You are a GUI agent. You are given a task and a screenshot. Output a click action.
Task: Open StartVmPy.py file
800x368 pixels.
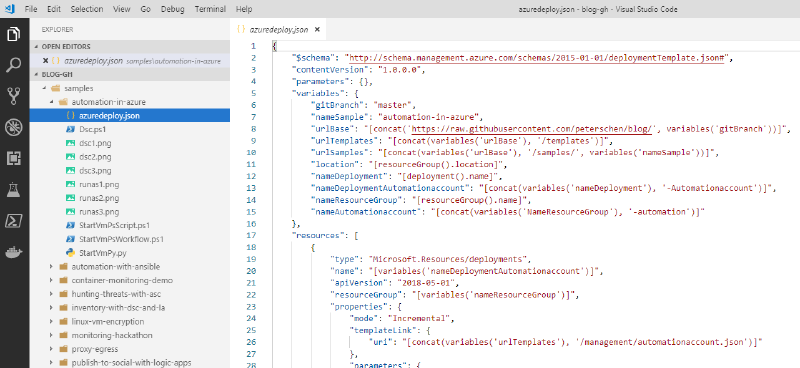click(x=130, y=253)
